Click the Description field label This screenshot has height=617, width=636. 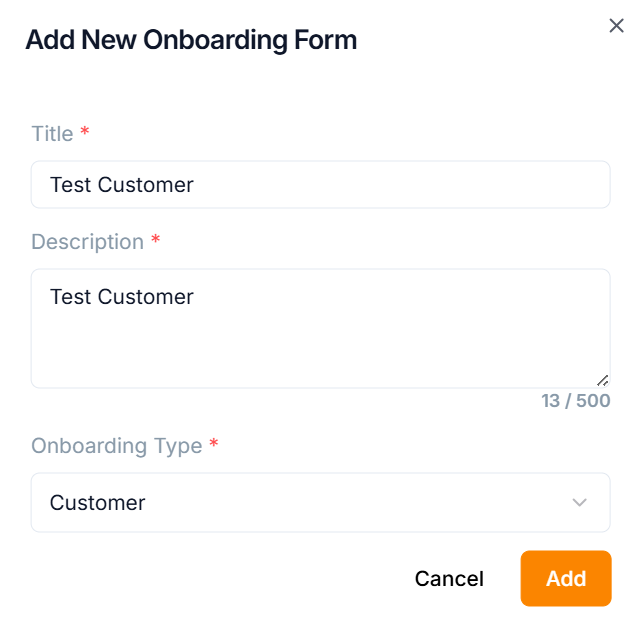(87, 242)
